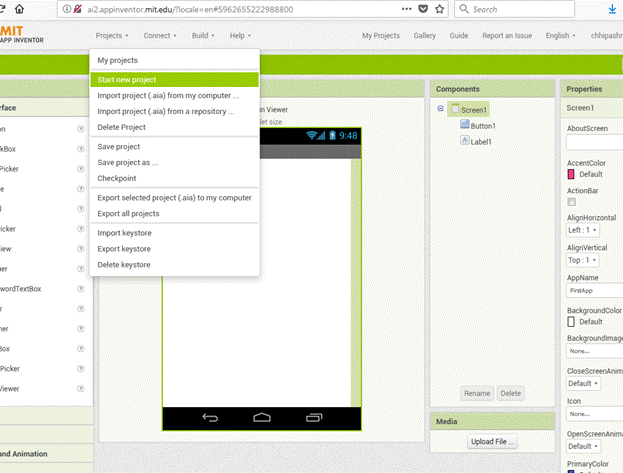Select Start new project
Screen dimensions: 623x473
(x=174, y=79)
